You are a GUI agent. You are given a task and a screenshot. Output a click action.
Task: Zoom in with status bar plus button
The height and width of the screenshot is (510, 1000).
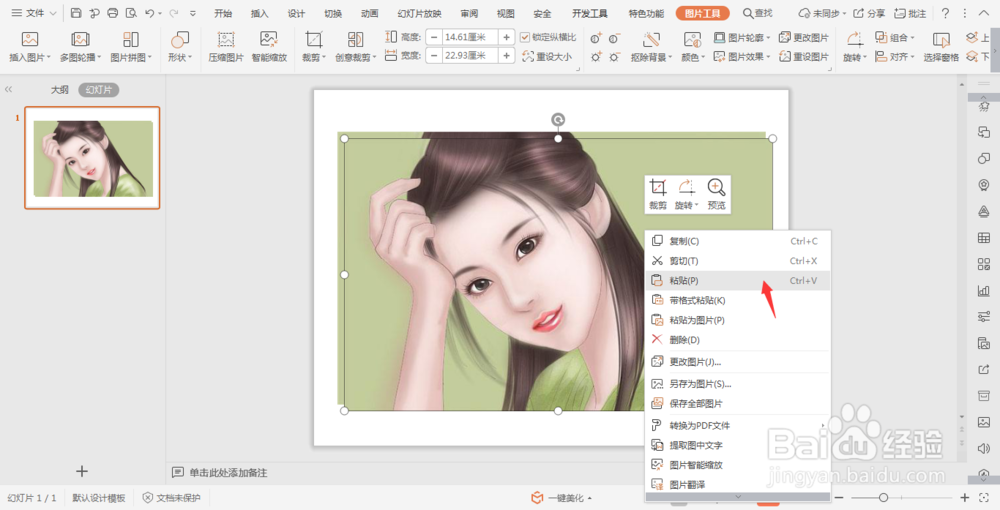click(x=965, y=497)
